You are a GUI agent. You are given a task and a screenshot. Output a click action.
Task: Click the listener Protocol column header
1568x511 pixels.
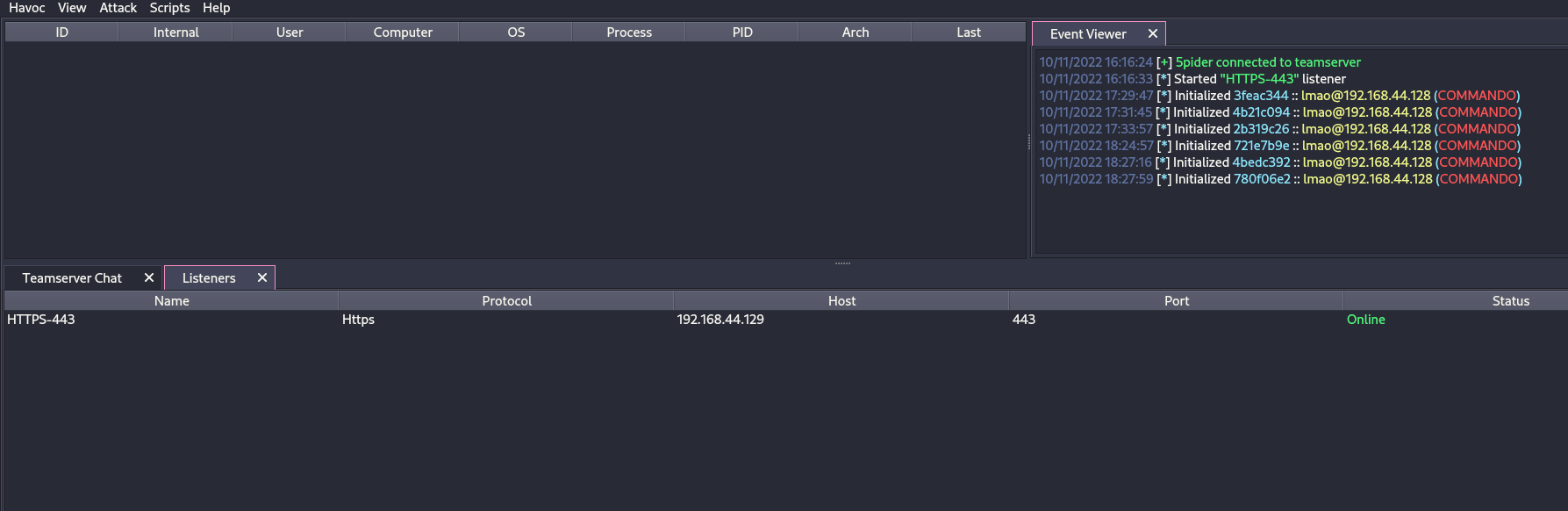click(506, 301)
